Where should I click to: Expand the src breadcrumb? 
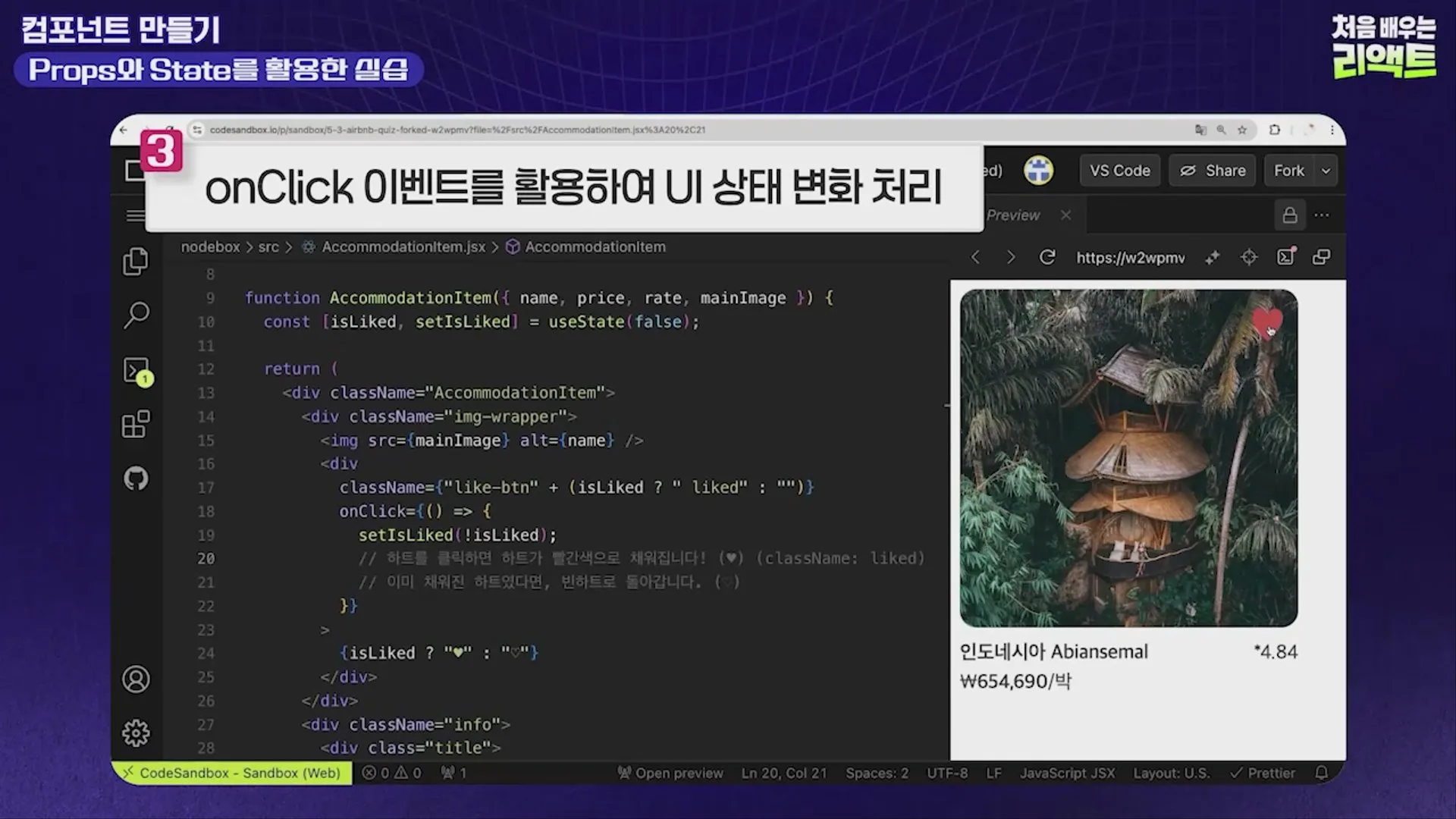pos(268,246)
